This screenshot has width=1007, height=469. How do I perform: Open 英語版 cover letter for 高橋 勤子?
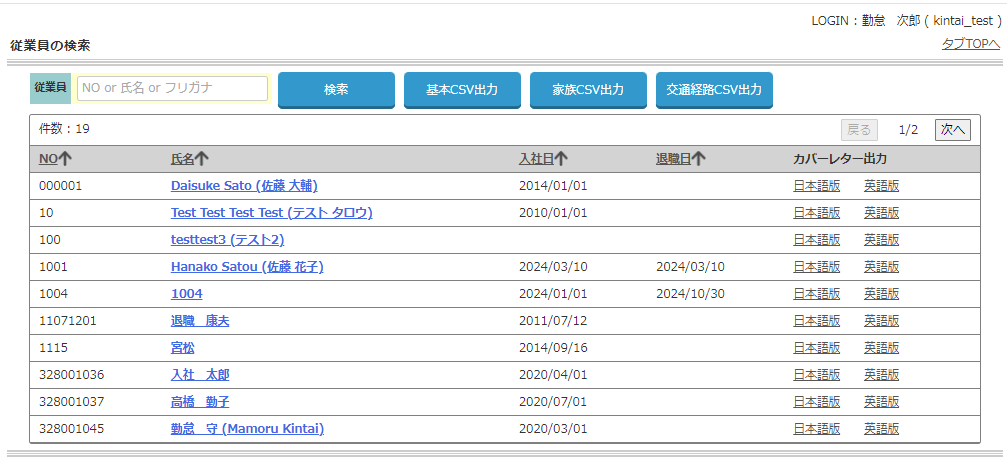(881, 402)
